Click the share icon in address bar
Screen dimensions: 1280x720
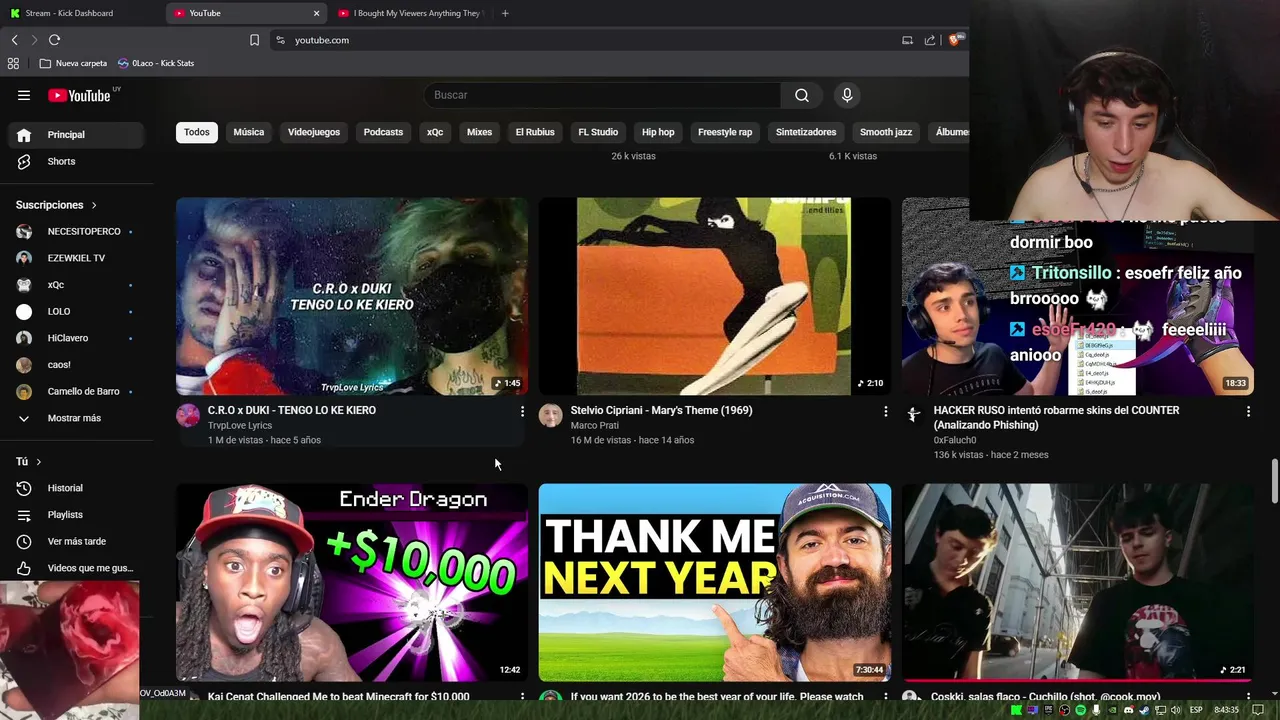point(930,40)
